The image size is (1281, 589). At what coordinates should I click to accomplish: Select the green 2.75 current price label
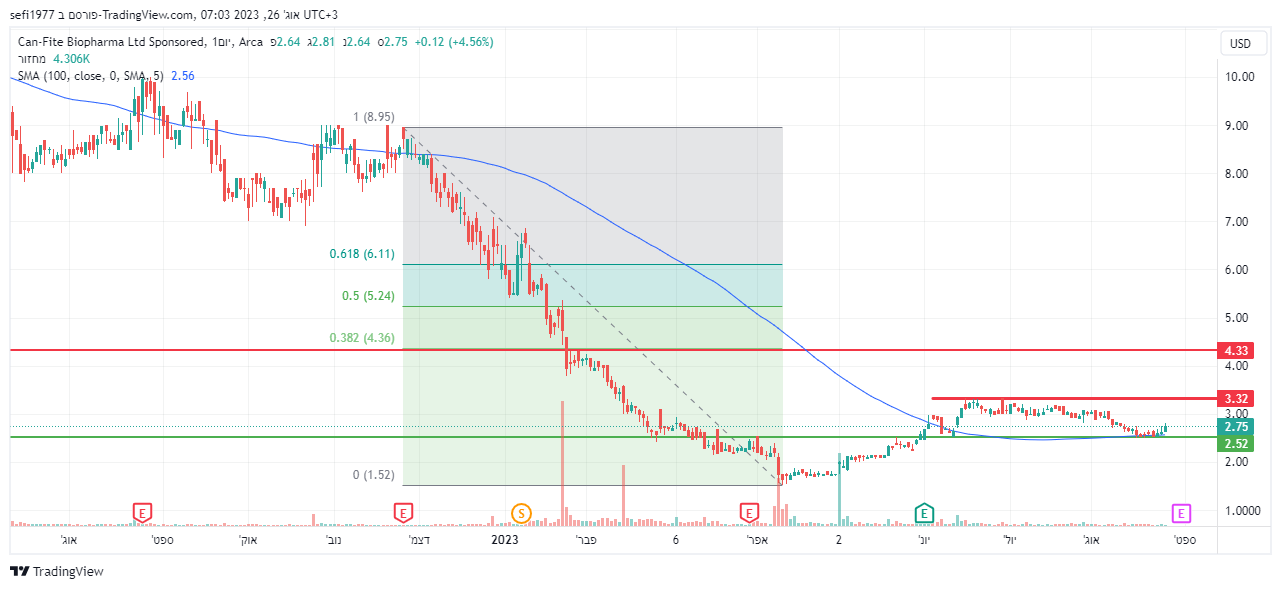coord(1236,427)
